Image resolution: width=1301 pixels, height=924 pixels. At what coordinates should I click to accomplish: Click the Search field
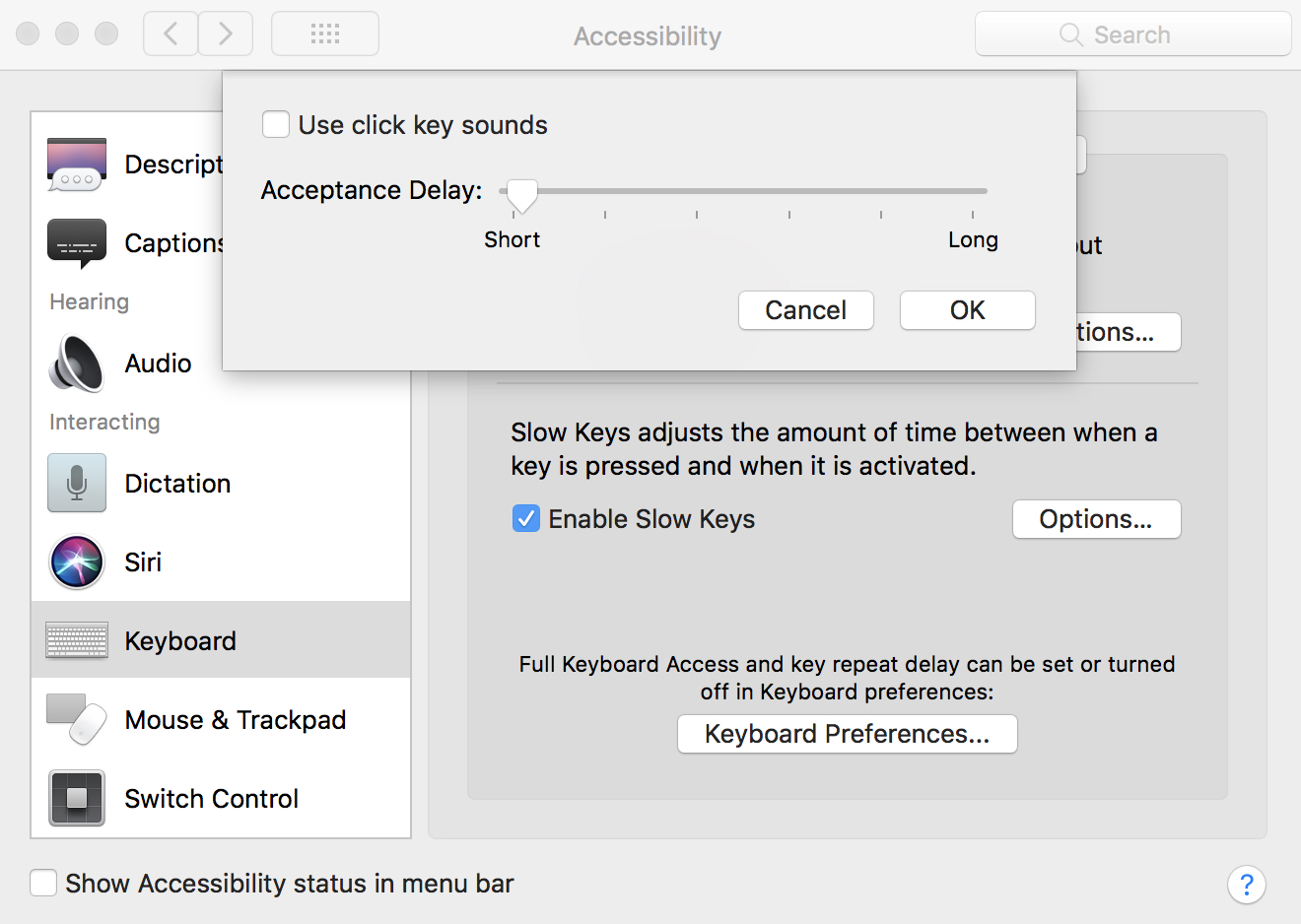point(1133,34)
